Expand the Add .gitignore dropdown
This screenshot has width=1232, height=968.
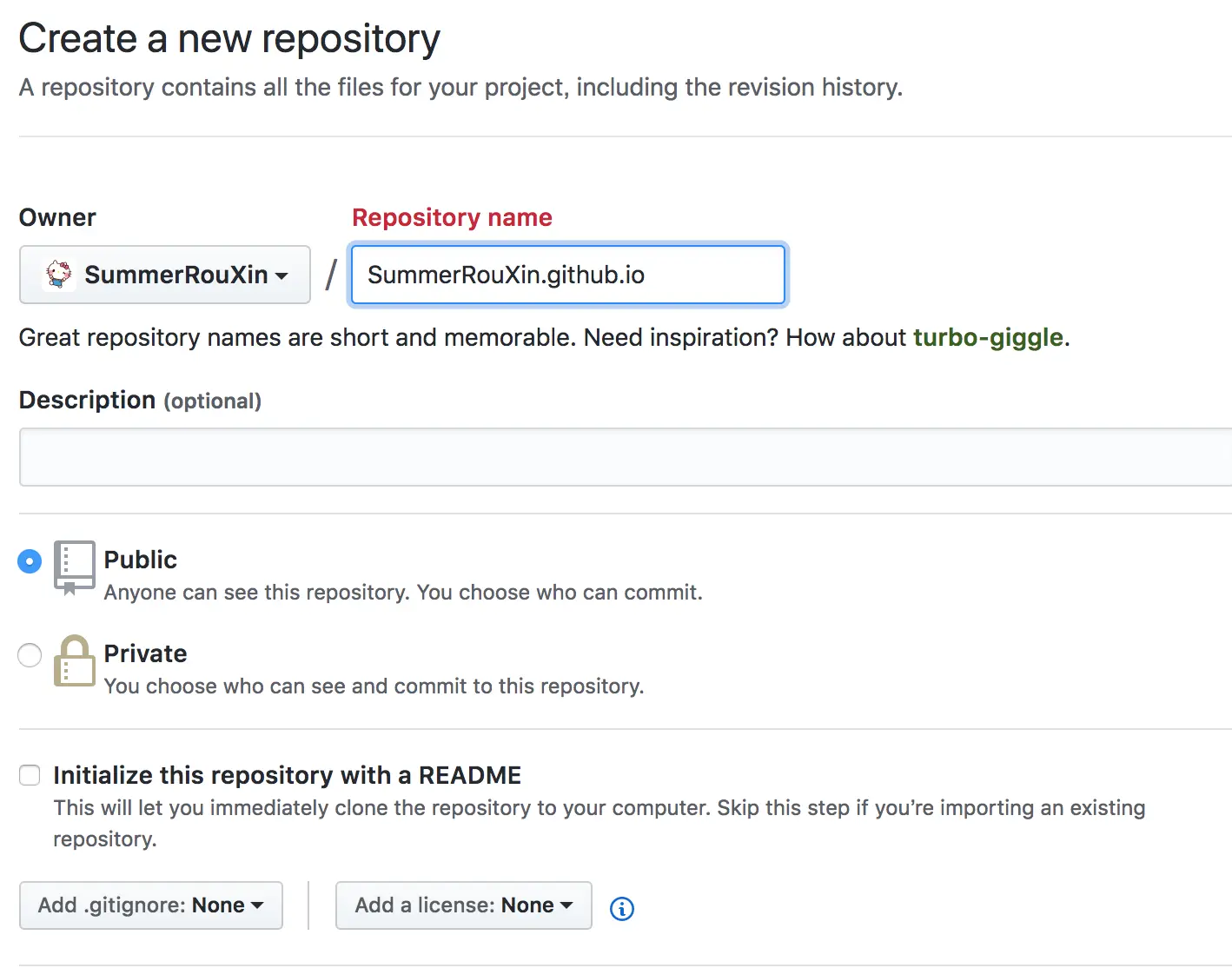(151, 905)
